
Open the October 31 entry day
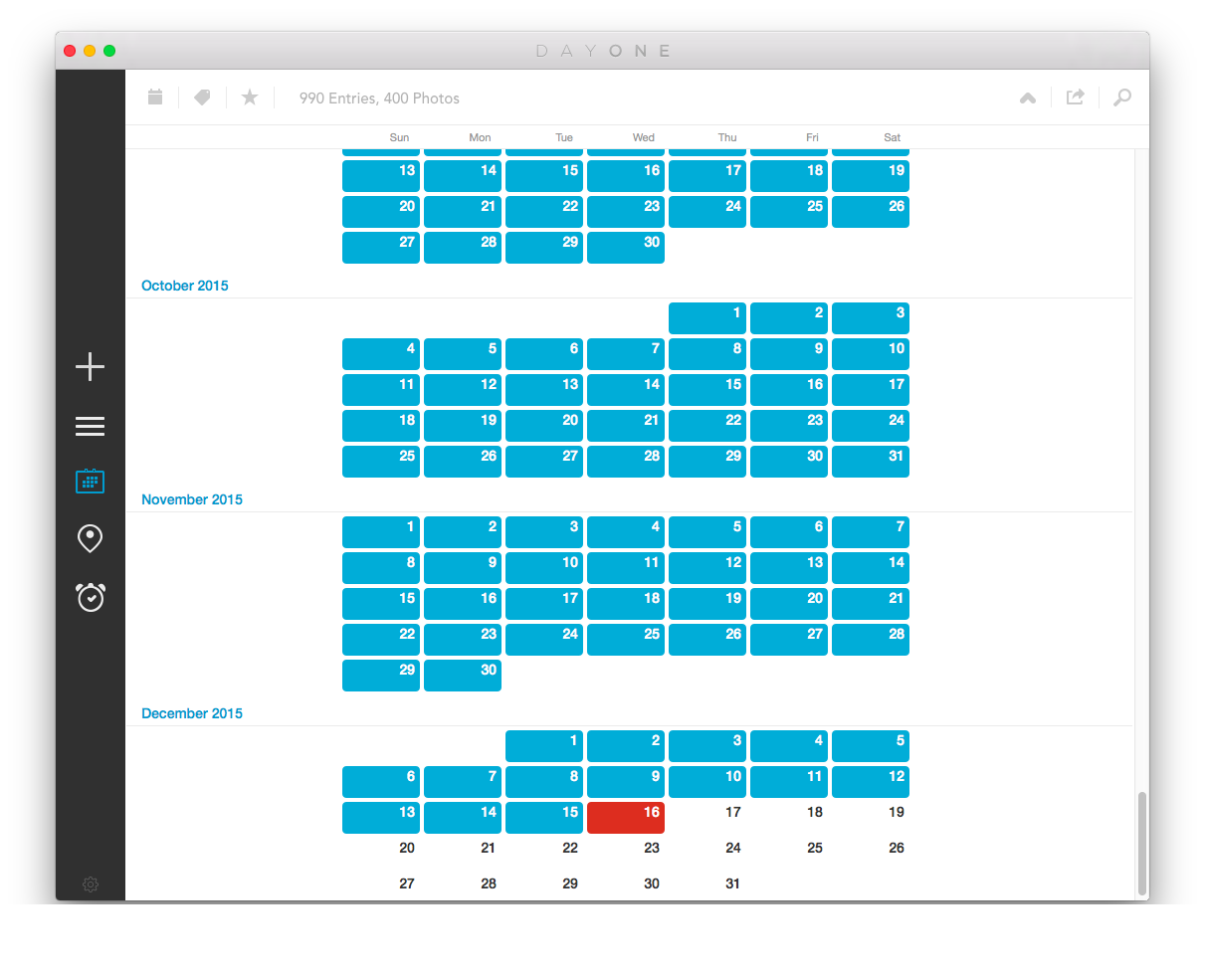pos(871,462)
